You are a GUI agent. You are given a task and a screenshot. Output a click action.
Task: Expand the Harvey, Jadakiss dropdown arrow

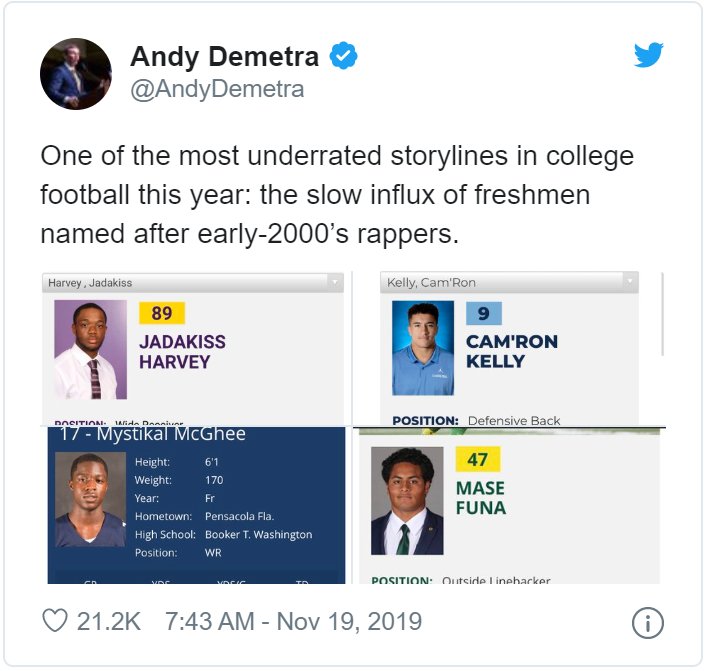pyautogui.click(x=335, y=282)
